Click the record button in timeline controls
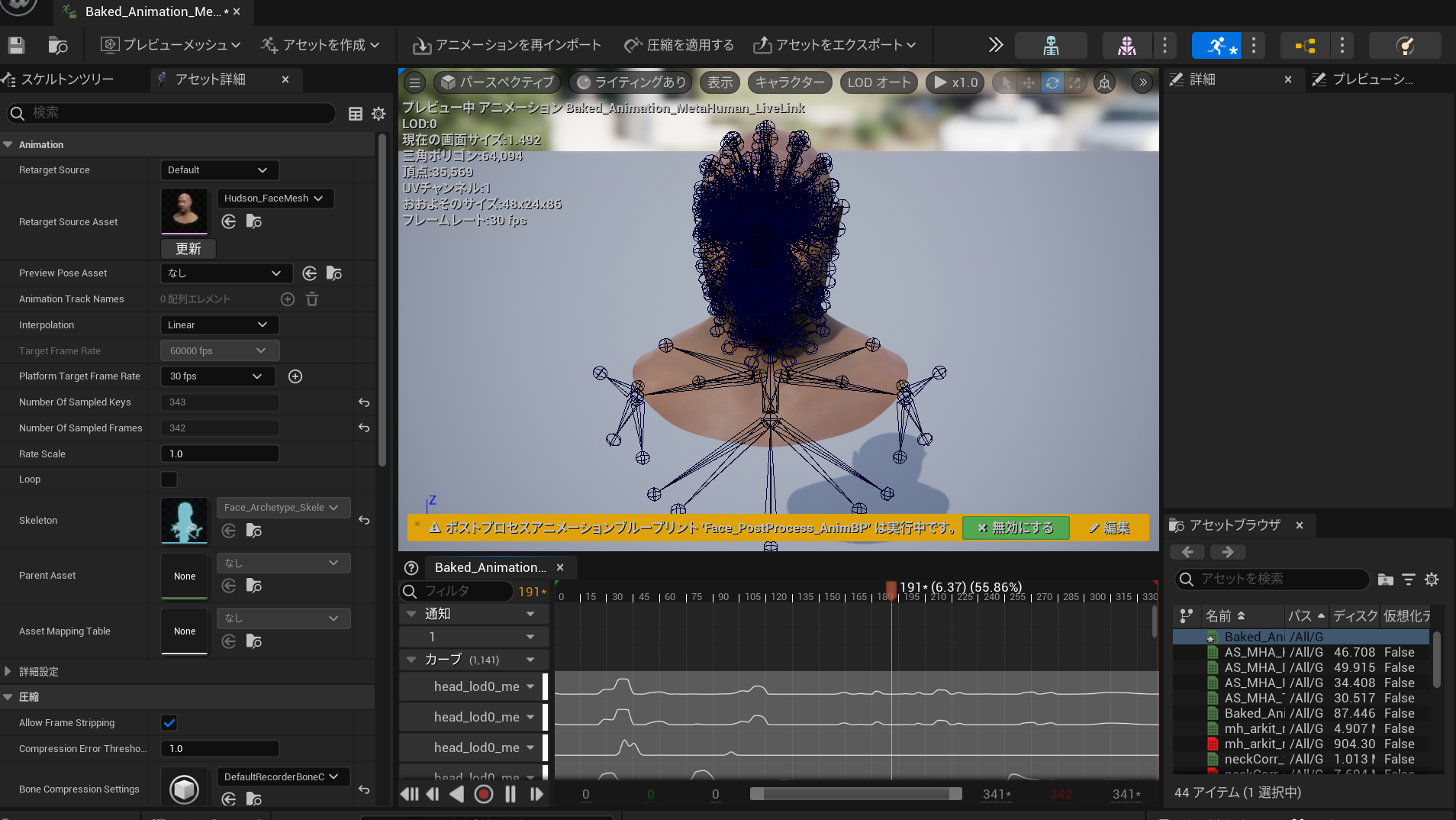Viewport: 1456px width, 820px height. (x=483, y=794)
